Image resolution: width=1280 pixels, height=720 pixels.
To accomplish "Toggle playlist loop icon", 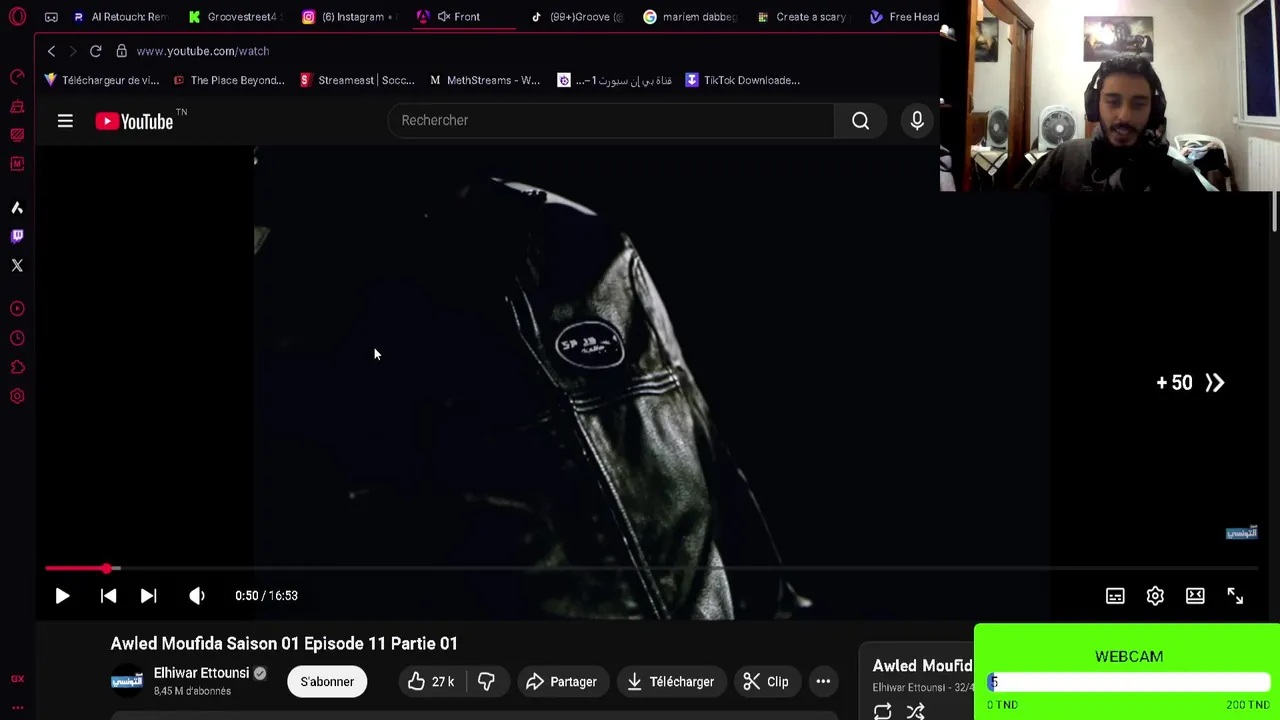I will (882, 711).
